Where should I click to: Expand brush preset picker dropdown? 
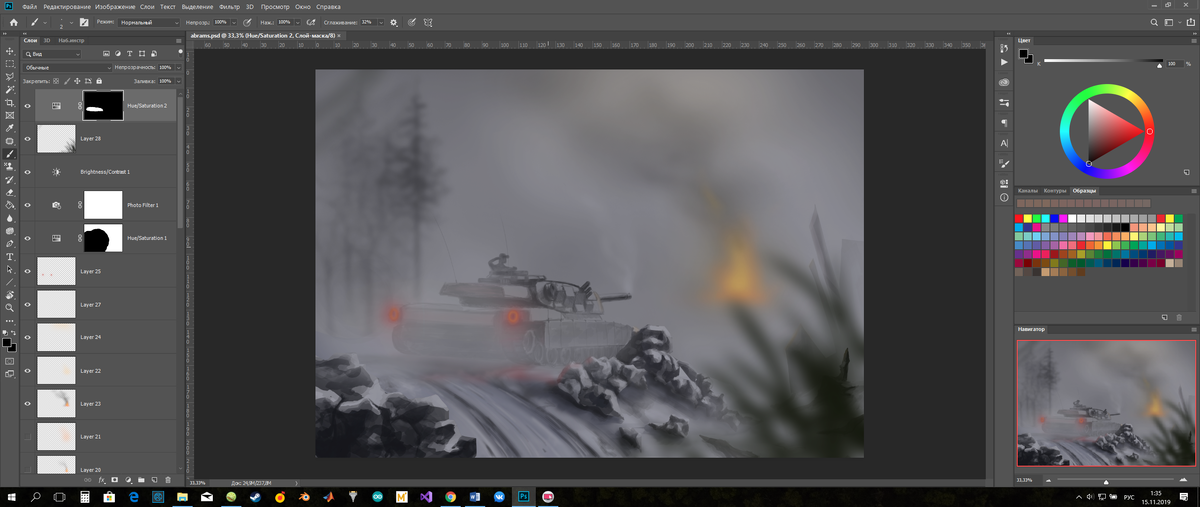tap(71, 21)
